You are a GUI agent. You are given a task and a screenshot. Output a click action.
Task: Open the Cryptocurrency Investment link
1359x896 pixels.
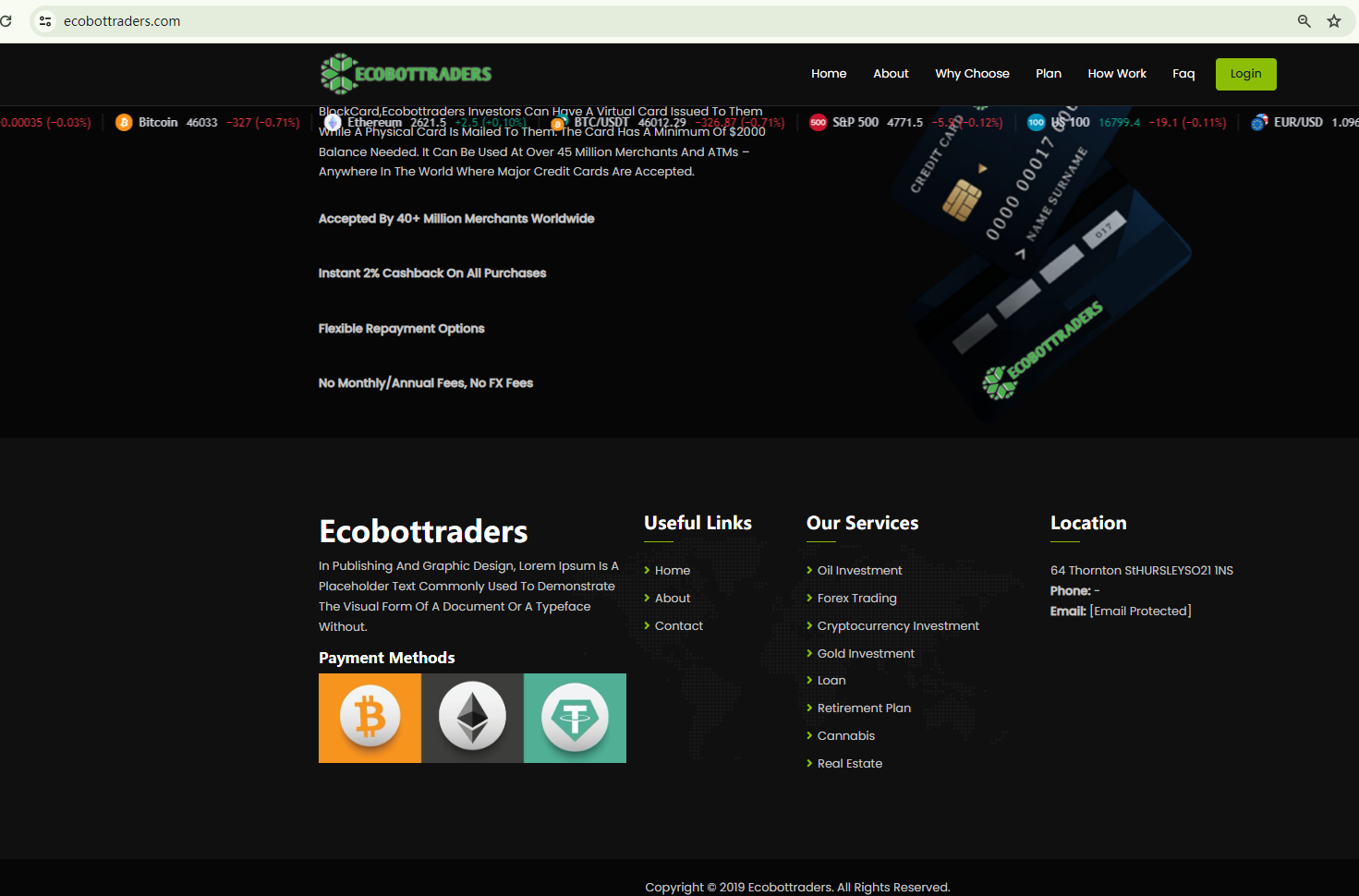coord(898,626)
